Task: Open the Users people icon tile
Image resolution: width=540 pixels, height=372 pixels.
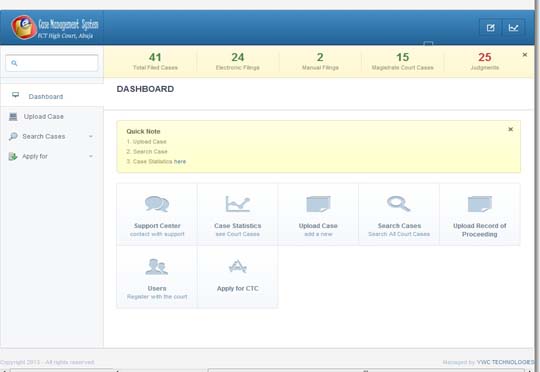Action: pyautogui.click(x=157, y=267)
